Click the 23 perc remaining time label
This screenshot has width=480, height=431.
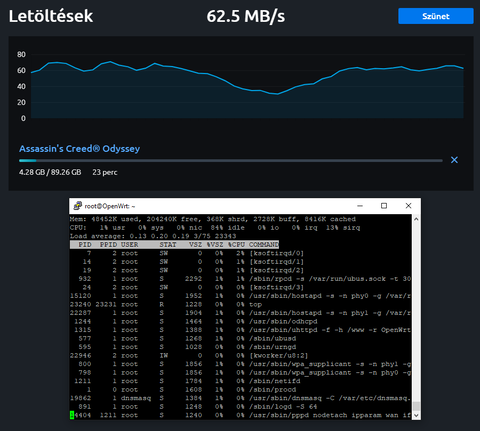coord(105,172)
